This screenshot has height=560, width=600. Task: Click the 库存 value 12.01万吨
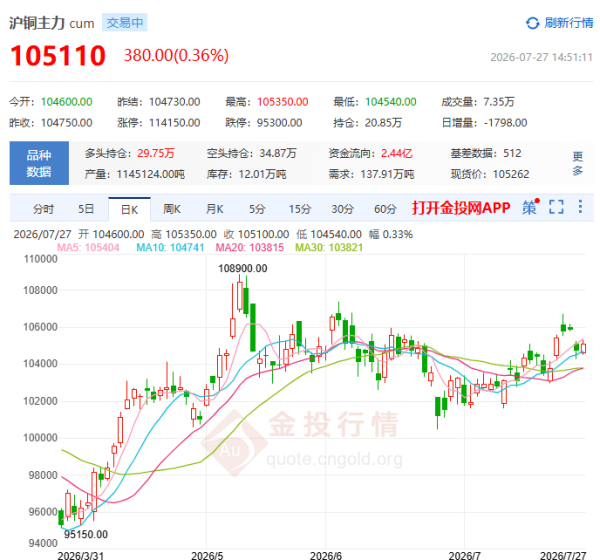pos(262,175)
